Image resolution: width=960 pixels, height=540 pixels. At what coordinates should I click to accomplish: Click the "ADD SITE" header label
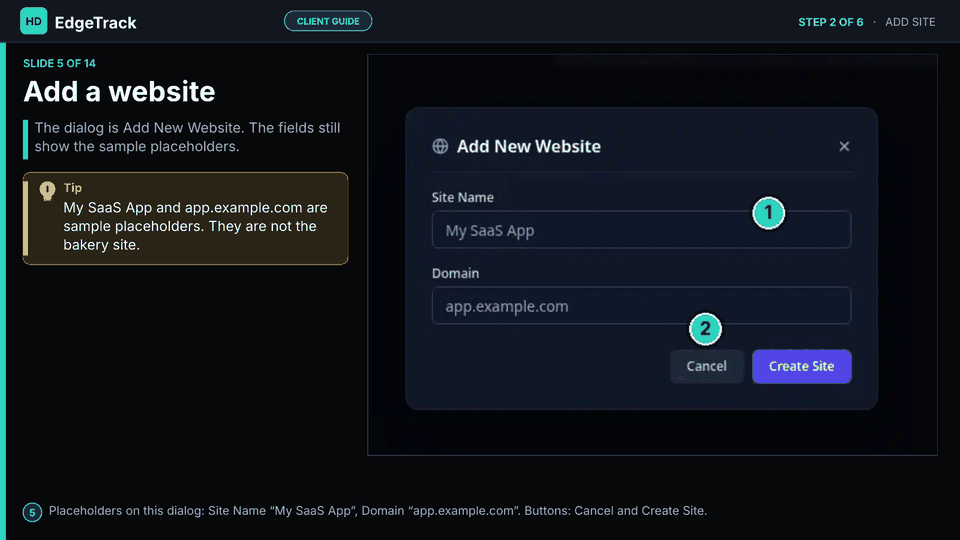[x=910, y=22]
